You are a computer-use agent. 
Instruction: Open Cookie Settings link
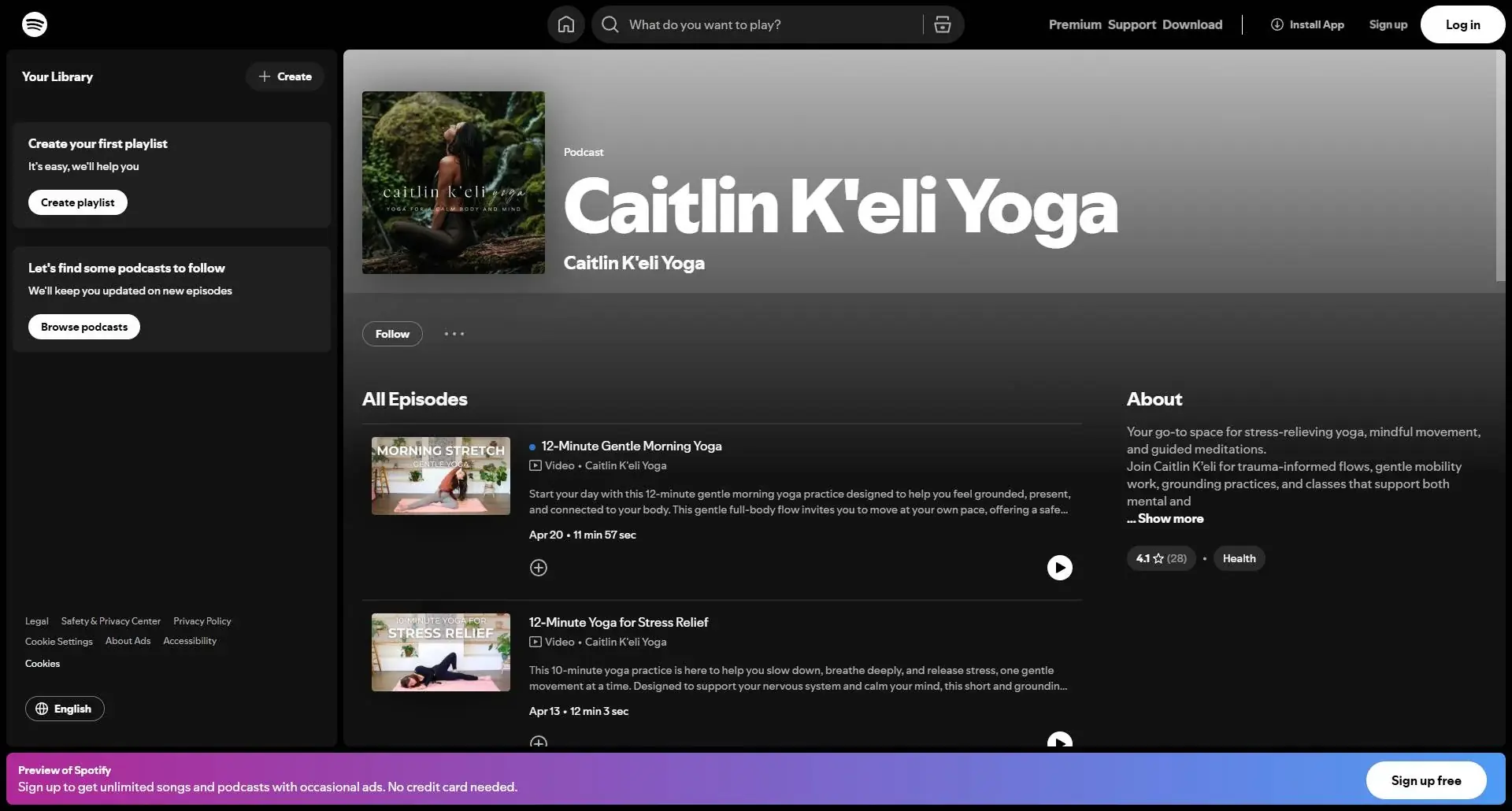click(59, 642)
